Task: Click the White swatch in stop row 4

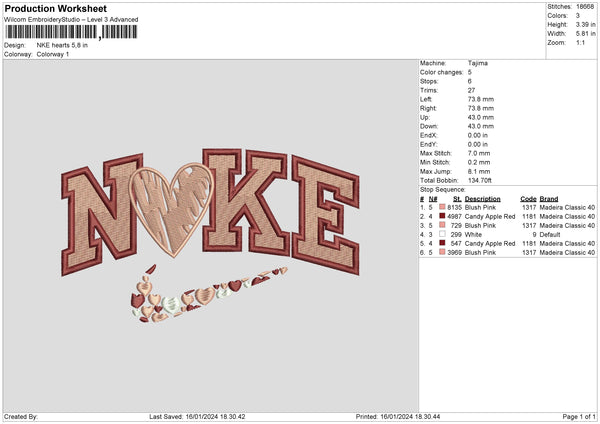Action: (x=442, y=234)
